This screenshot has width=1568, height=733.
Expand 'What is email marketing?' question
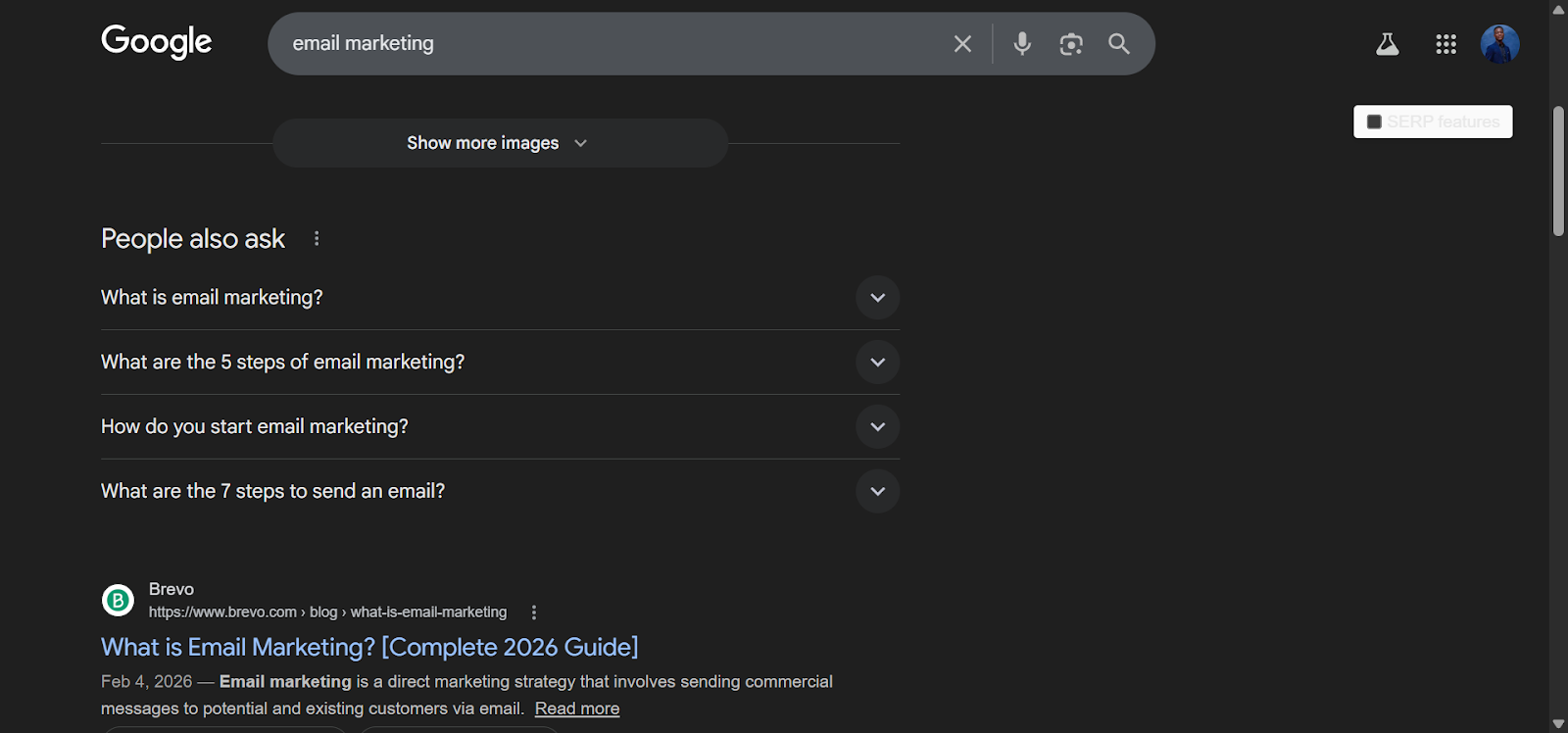[877, 297]
